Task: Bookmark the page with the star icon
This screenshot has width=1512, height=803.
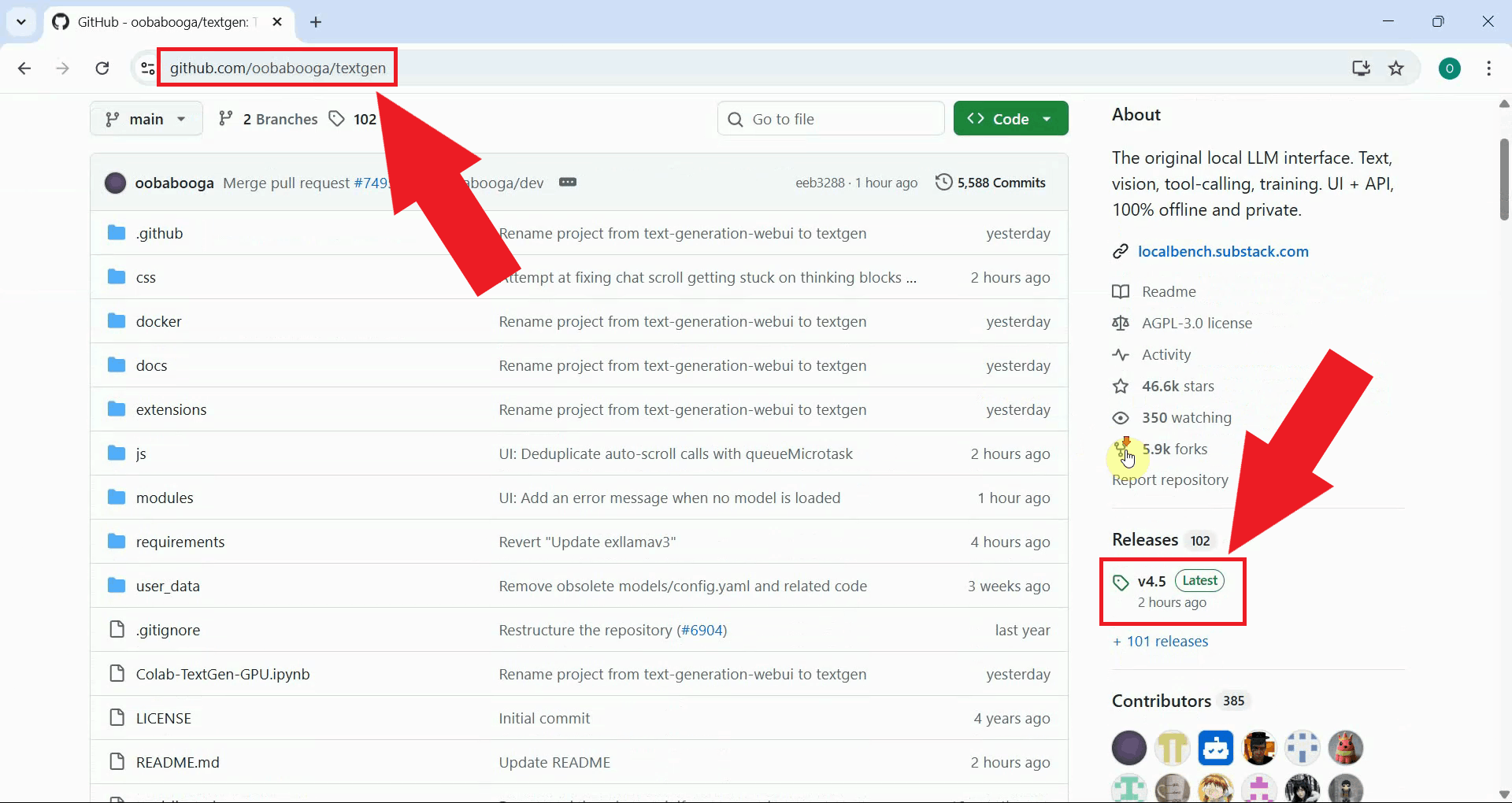Action: (x=1395, y=68)
